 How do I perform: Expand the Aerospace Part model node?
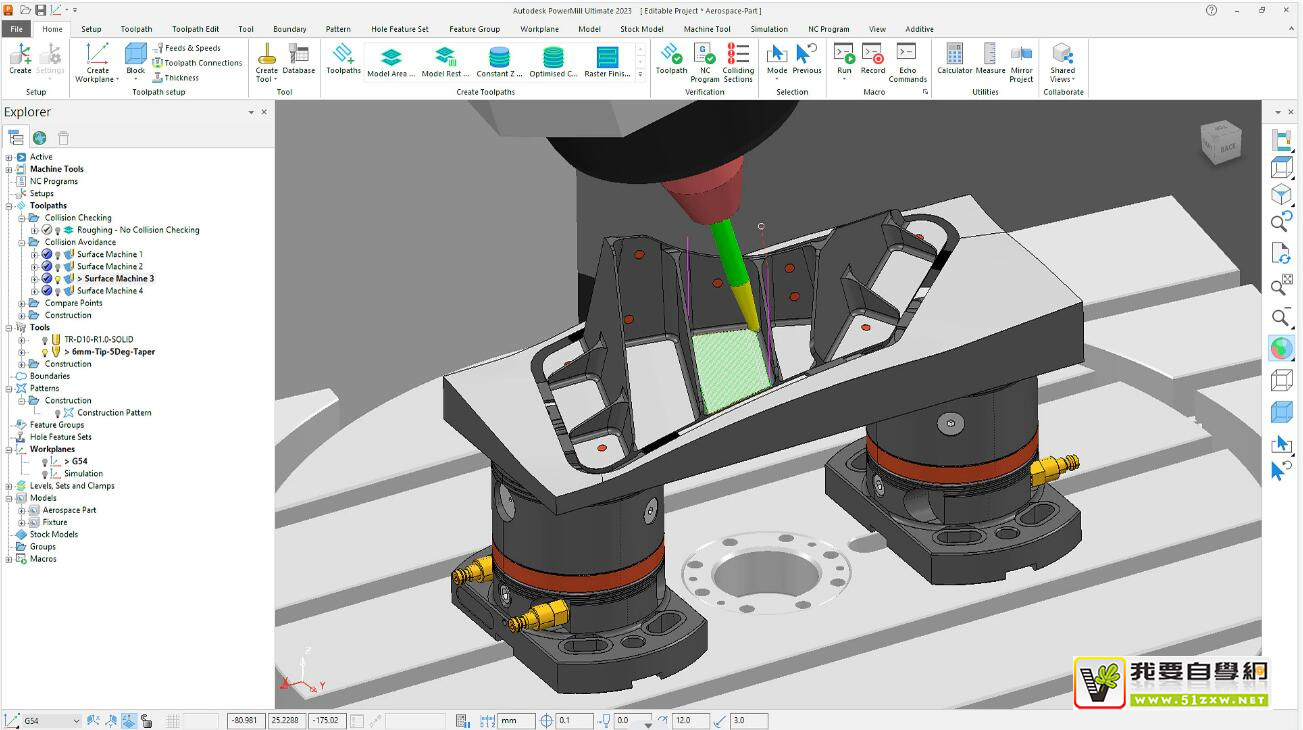22,510
